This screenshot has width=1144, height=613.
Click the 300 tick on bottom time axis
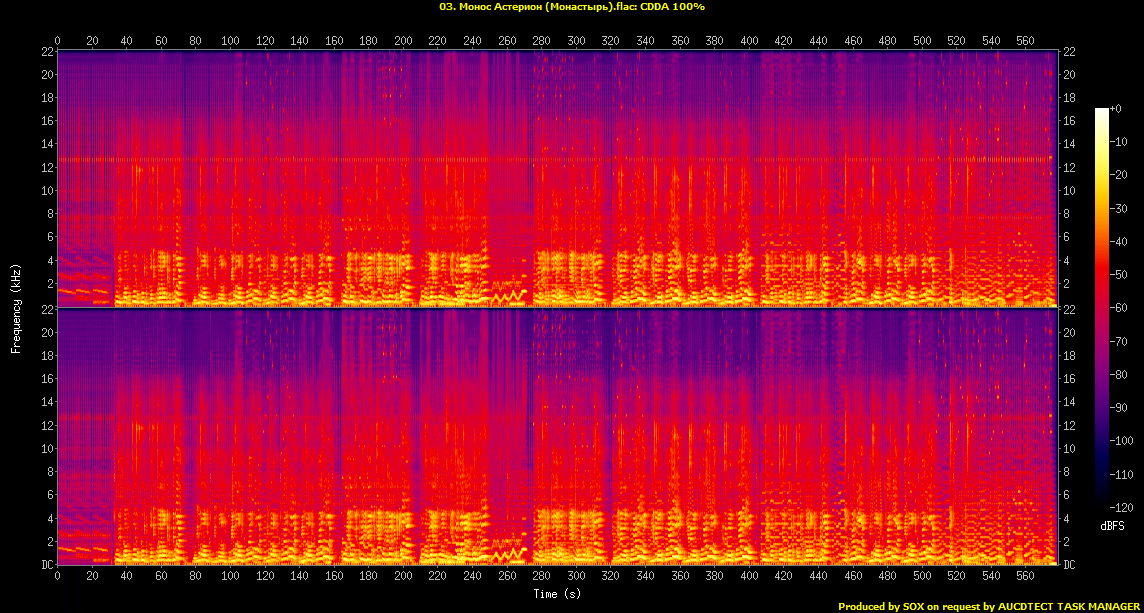(x=576, y=576)
